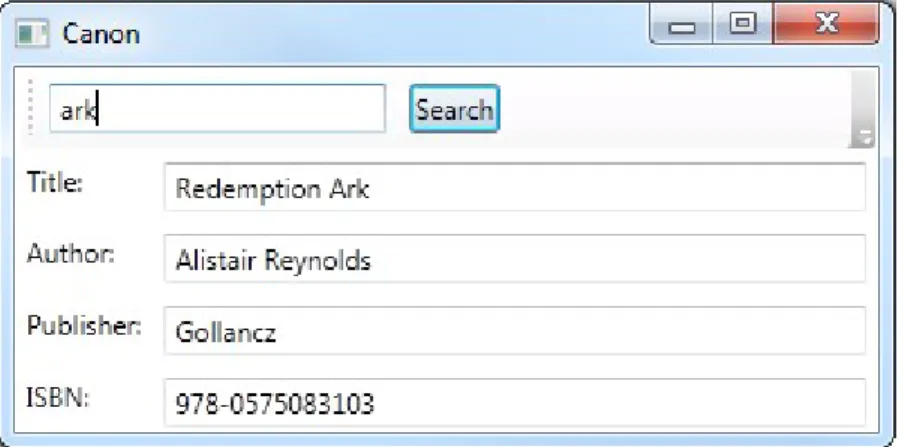Click the "Canon" window title text

point(101,34)
